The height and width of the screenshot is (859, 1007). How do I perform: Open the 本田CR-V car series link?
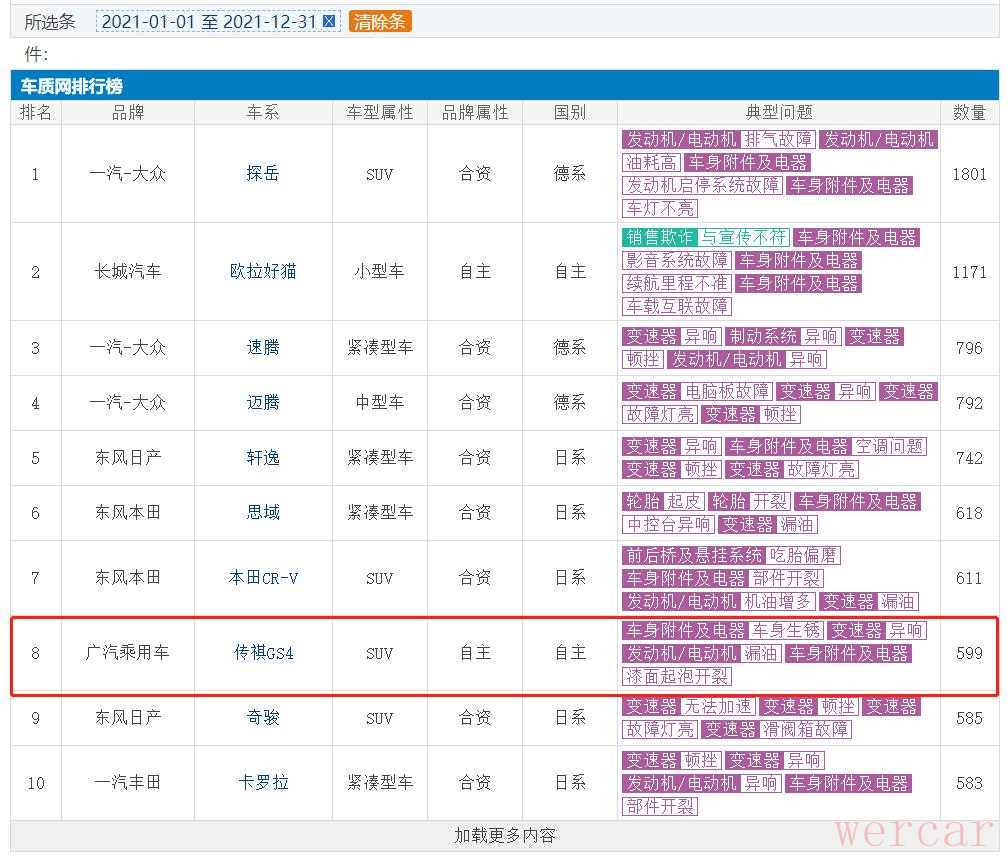[263, 578]
